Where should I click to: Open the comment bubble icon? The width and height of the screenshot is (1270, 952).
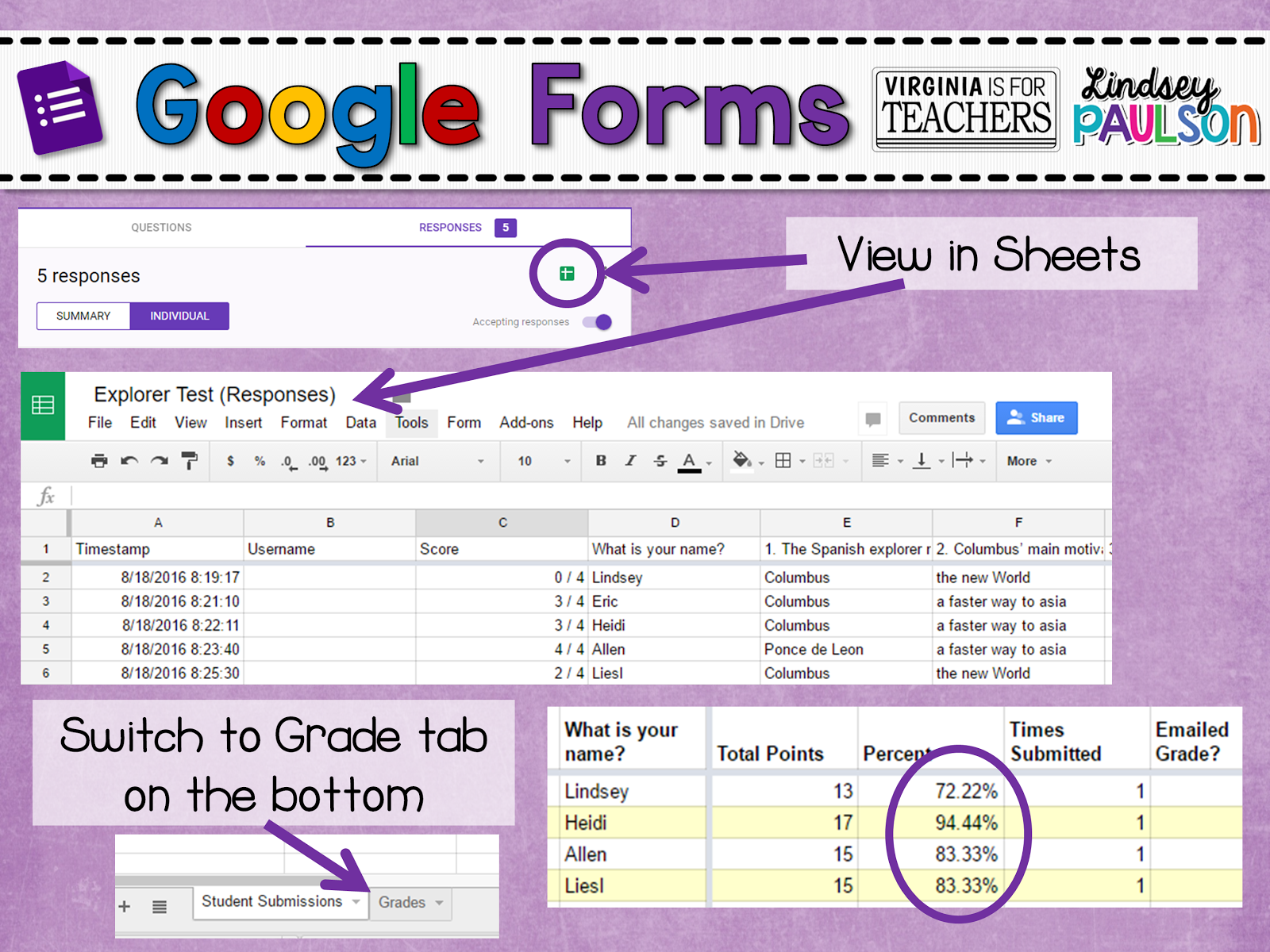(x=873, y=419)
